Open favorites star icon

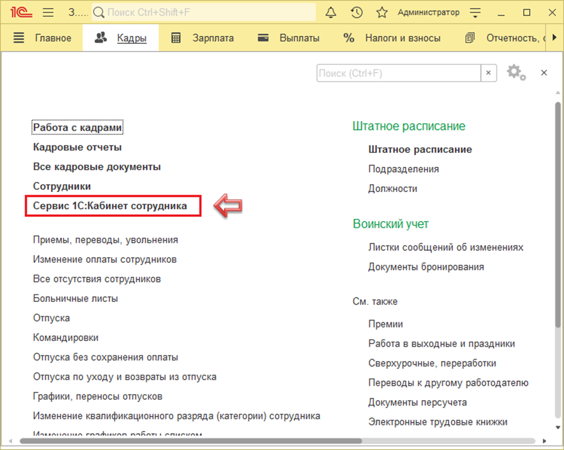tap(382, 13)
